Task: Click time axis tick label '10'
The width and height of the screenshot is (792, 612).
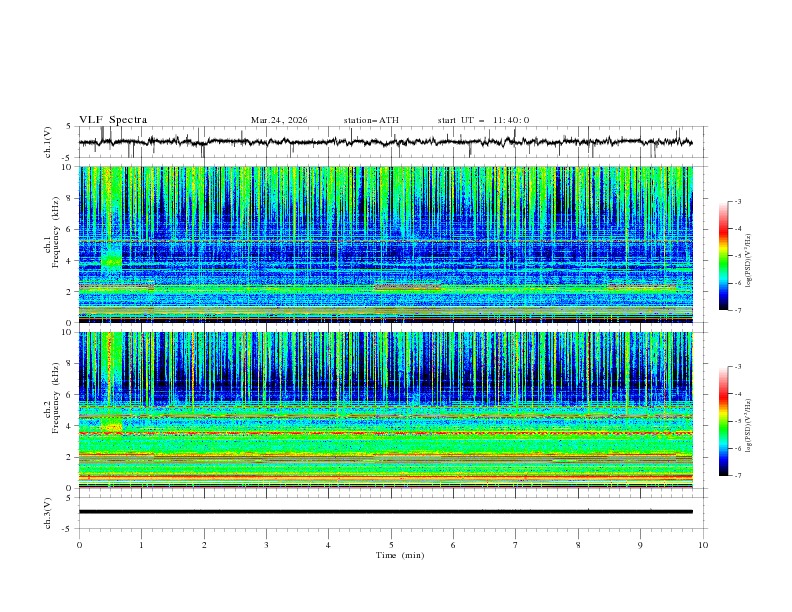Action: (x=703, y=545)
